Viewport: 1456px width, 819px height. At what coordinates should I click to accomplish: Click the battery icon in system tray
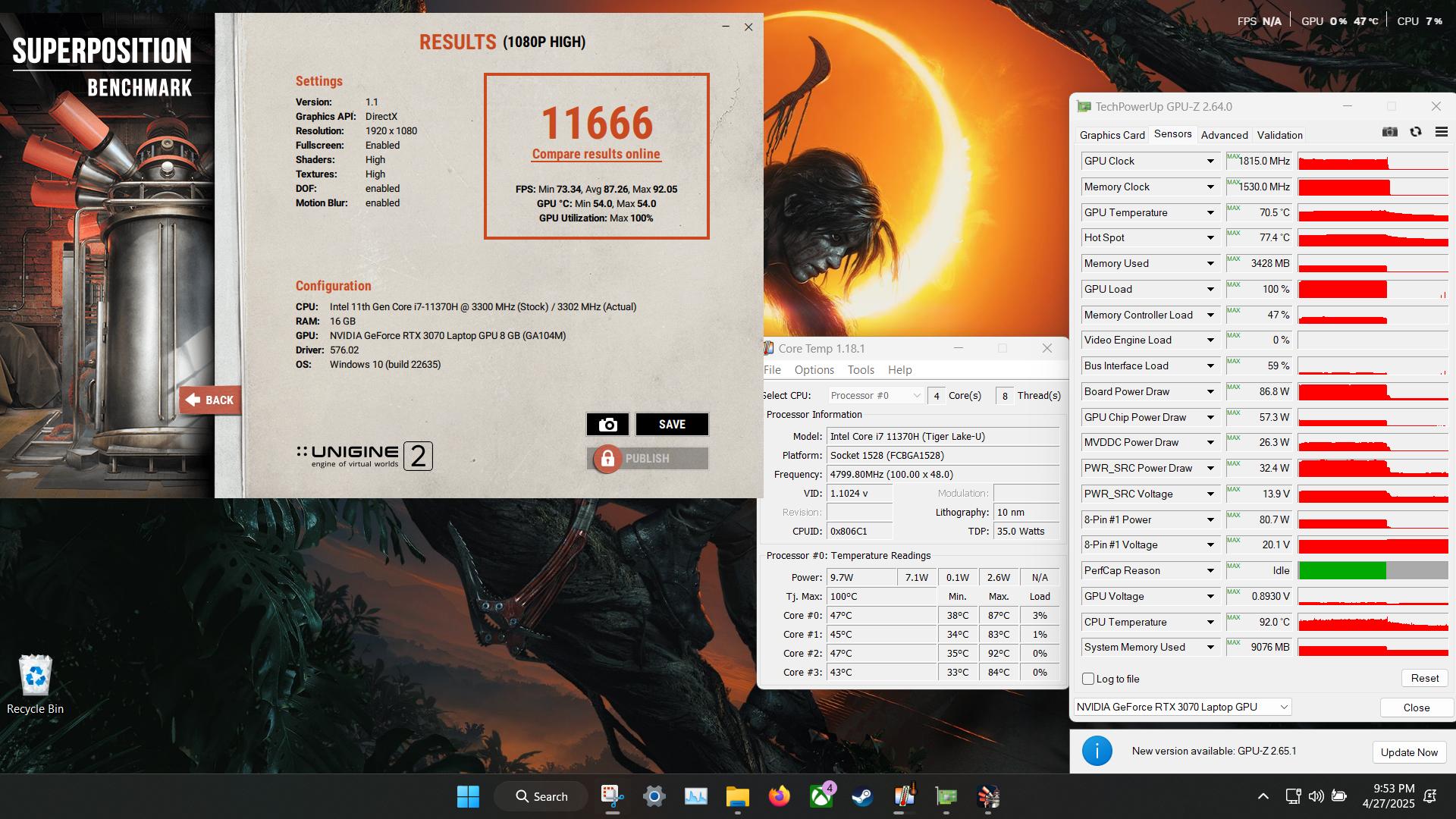click(1339, 796)
